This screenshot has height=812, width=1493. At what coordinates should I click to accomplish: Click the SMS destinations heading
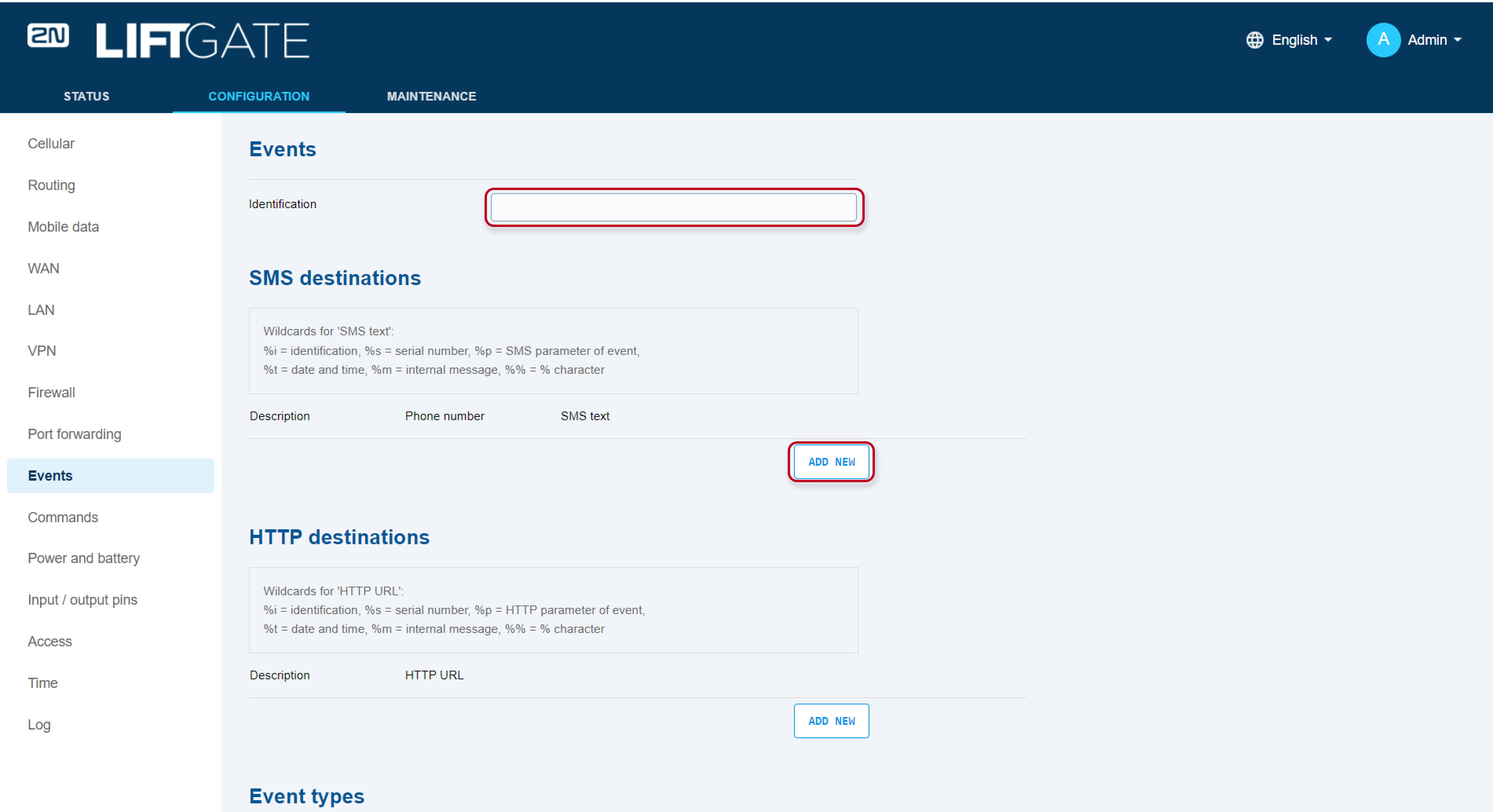point(335,278)
